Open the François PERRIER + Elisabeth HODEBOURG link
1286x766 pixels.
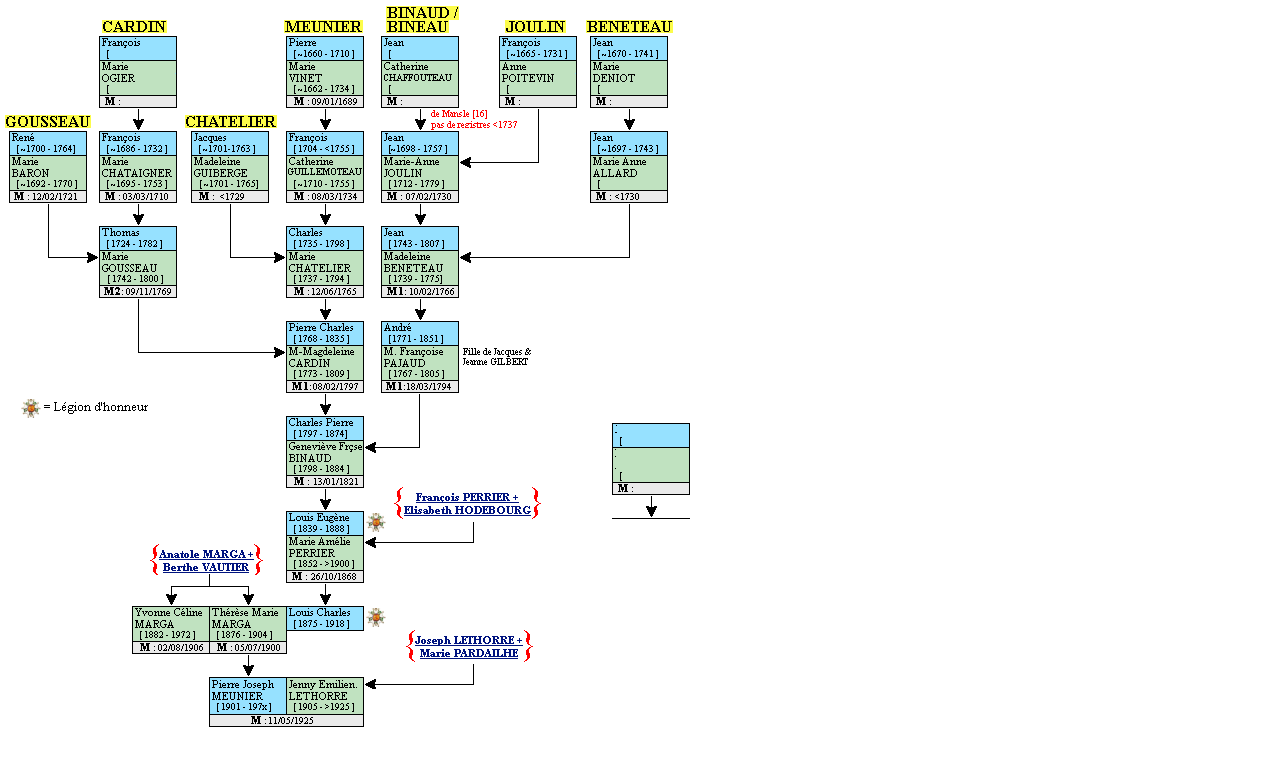(x=467, y=503)
